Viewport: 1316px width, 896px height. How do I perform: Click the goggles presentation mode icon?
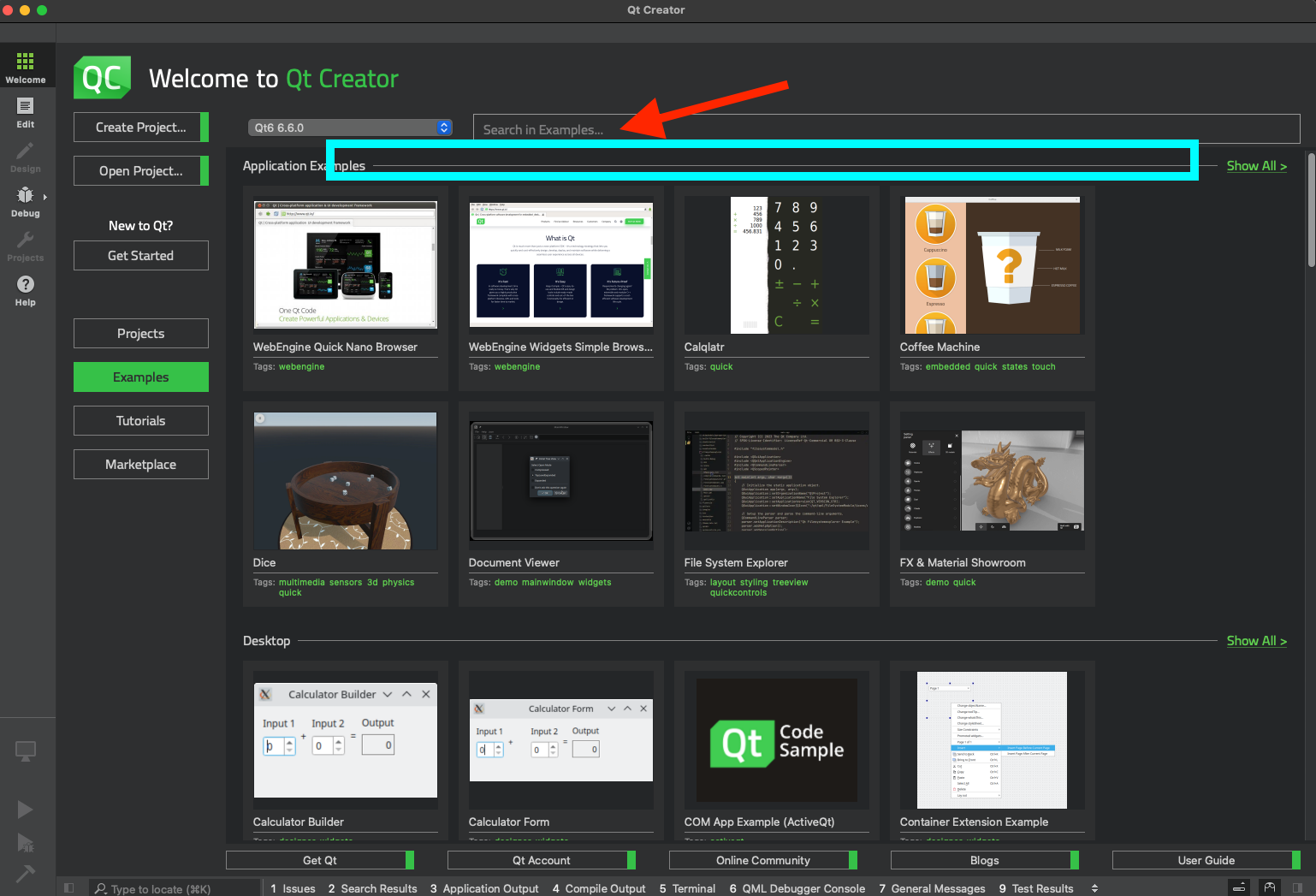click(x=1270, y=888)
